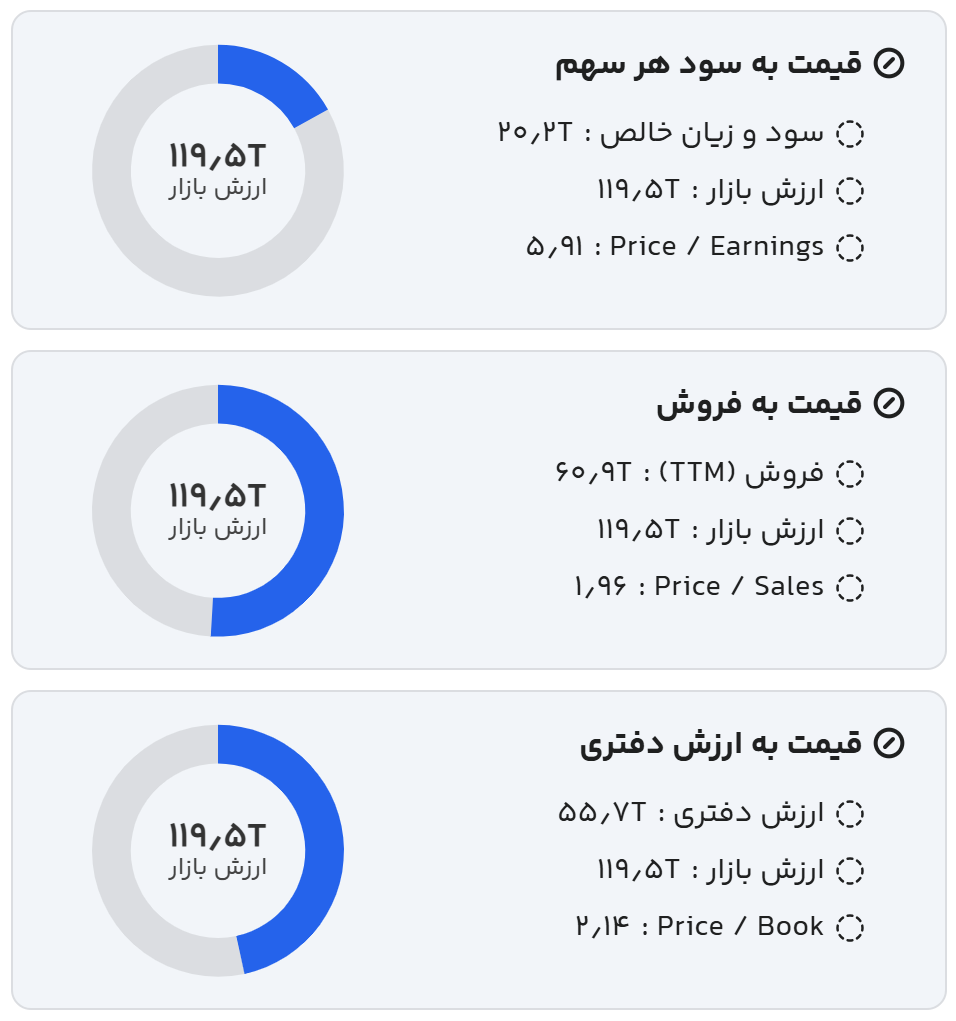Click dashed circle next to سود و زیان خالص
Screen dimensions: 956x1021
pos(849,134)
